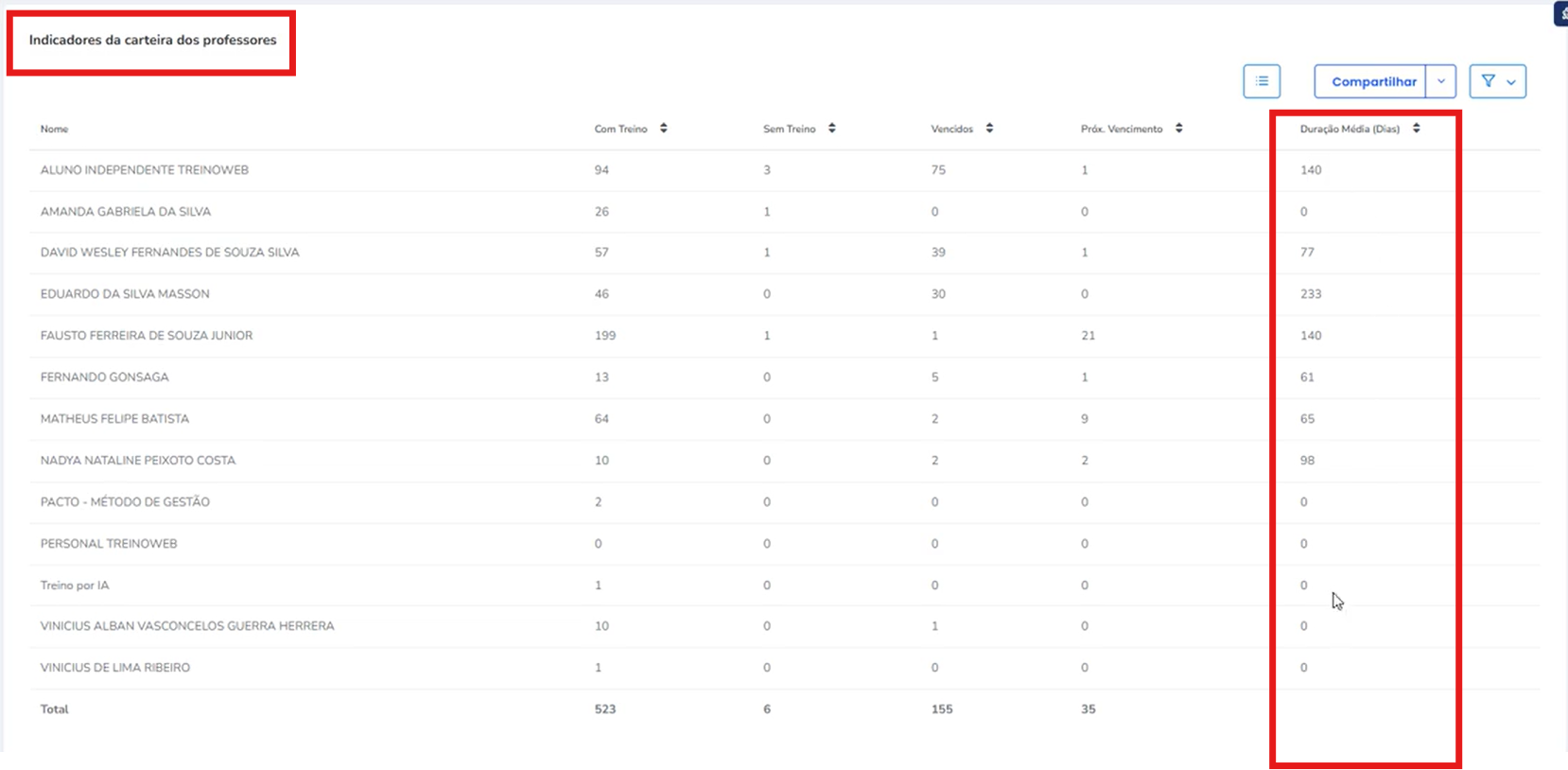Click the Com Treino header label
This screenshot has height=770, width=1568.
tap(620, 129)
